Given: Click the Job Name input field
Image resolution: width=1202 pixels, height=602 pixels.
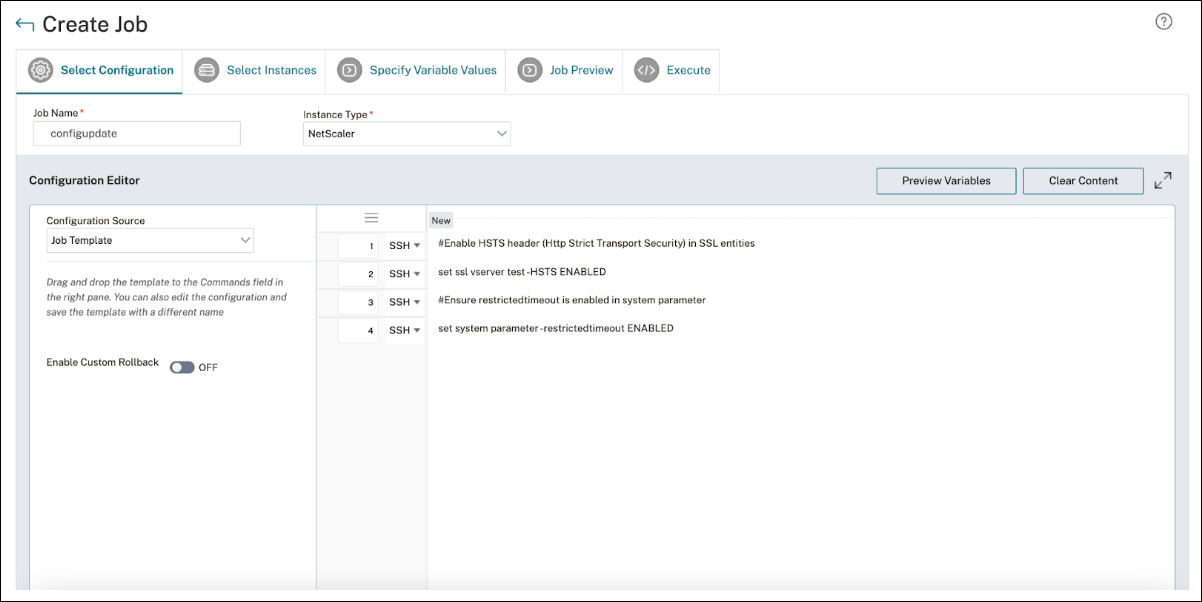Looking at the screenshot, I should pyautogui.click(x=137, y=133).
